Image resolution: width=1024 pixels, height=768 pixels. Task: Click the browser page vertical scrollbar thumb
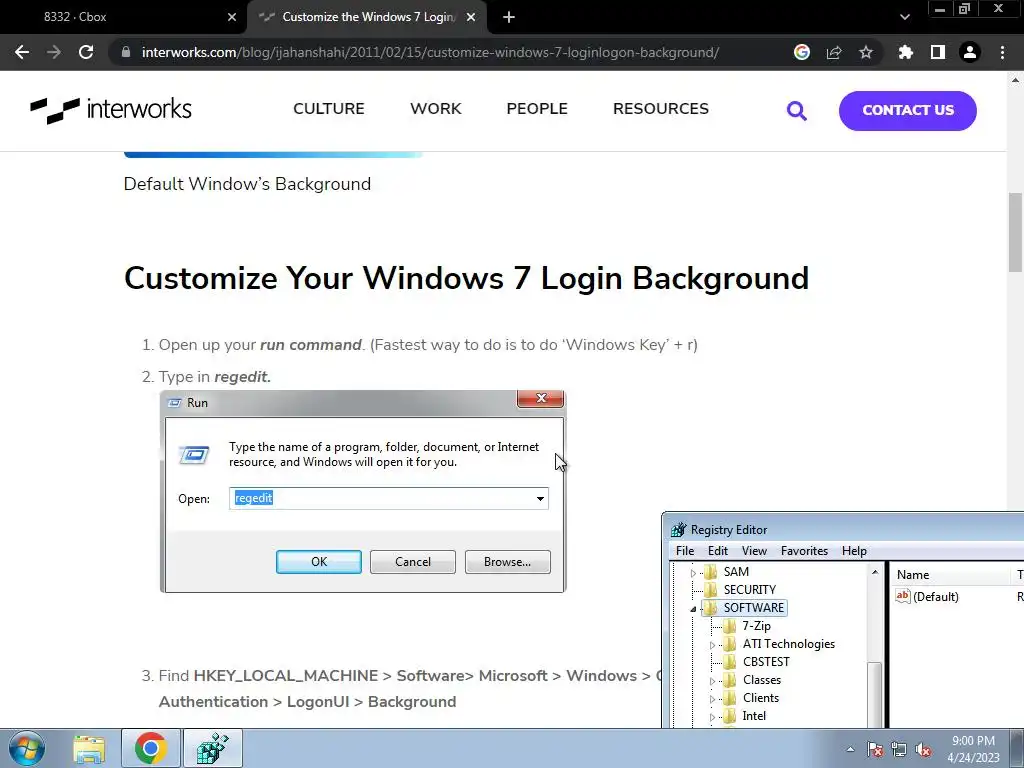(x=1016, y=232)
